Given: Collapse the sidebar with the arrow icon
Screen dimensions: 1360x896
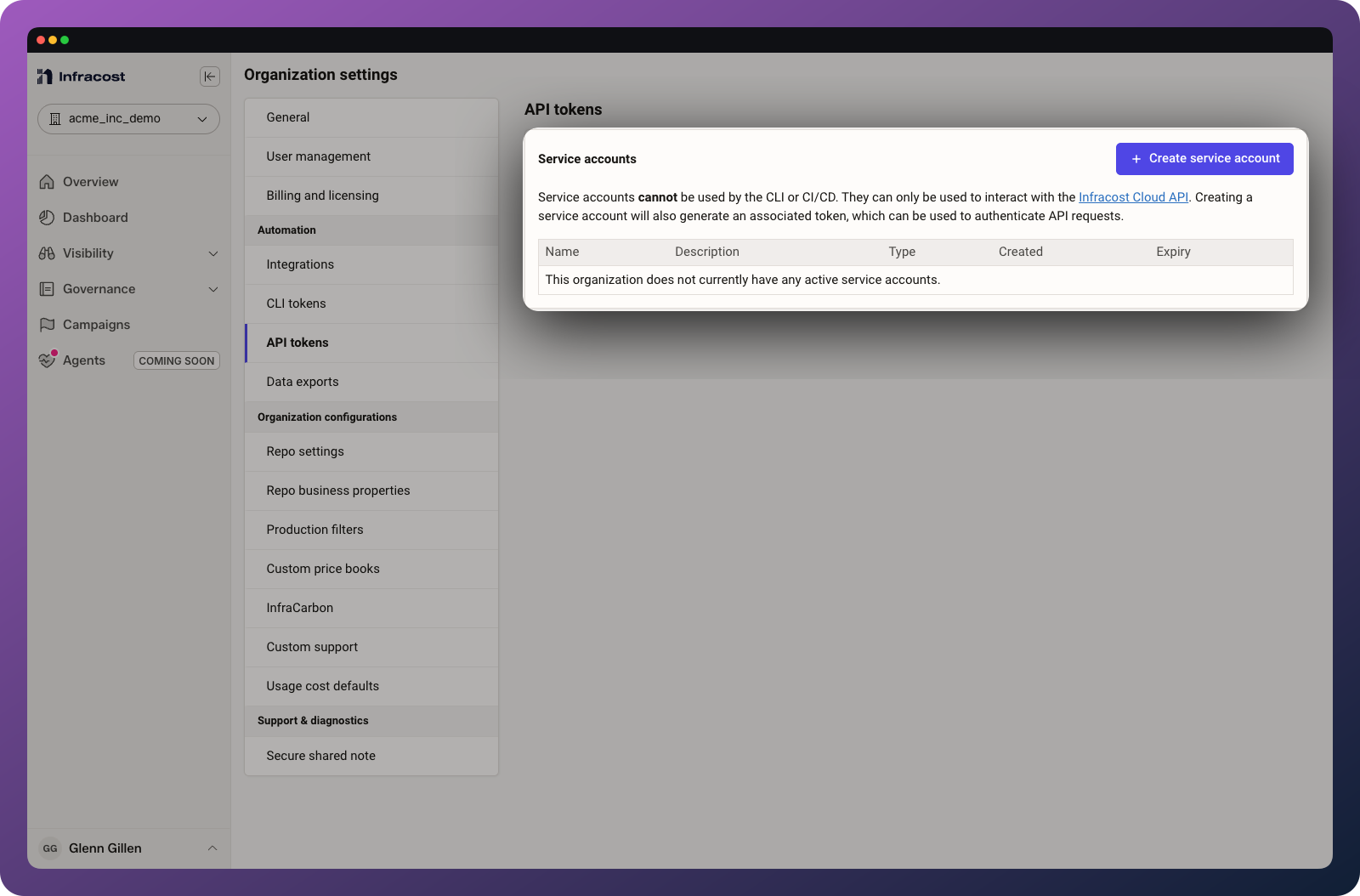Looking at the screenshot, I should (x=210, y=77).
